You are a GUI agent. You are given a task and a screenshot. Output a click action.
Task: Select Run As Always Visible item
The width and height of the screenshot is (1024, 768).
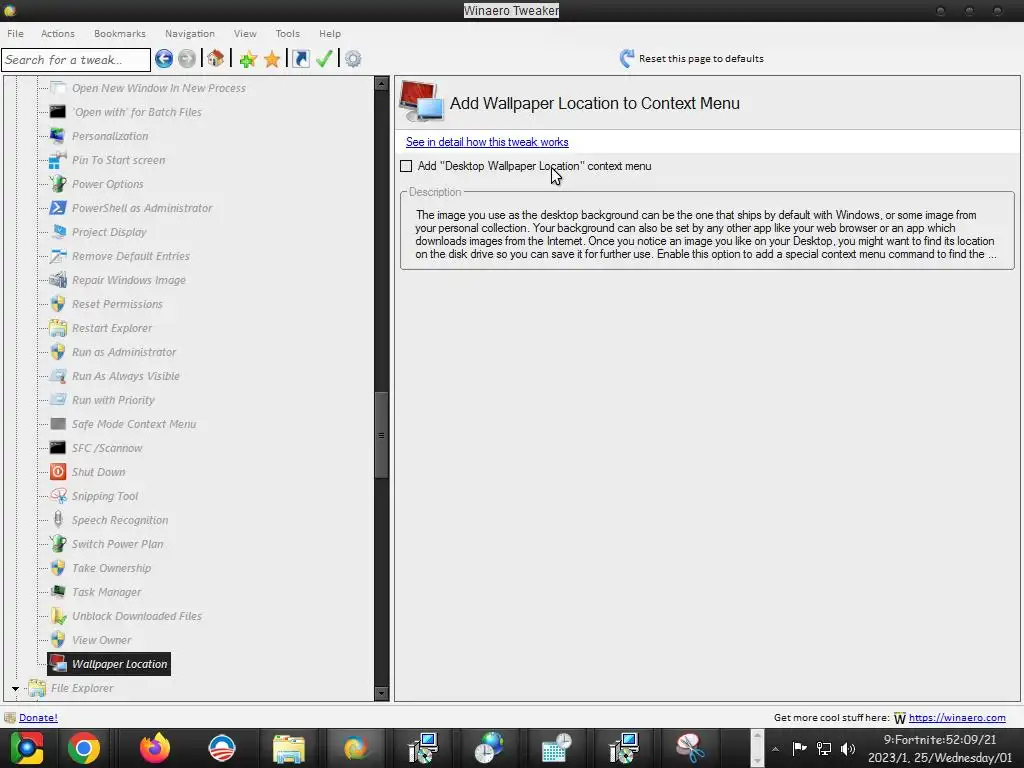125,376
